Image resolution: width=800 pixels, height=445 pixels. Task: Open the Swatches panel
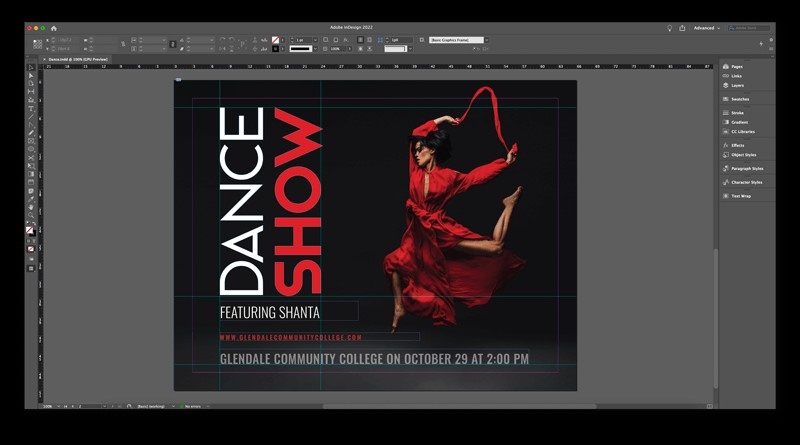739,99
